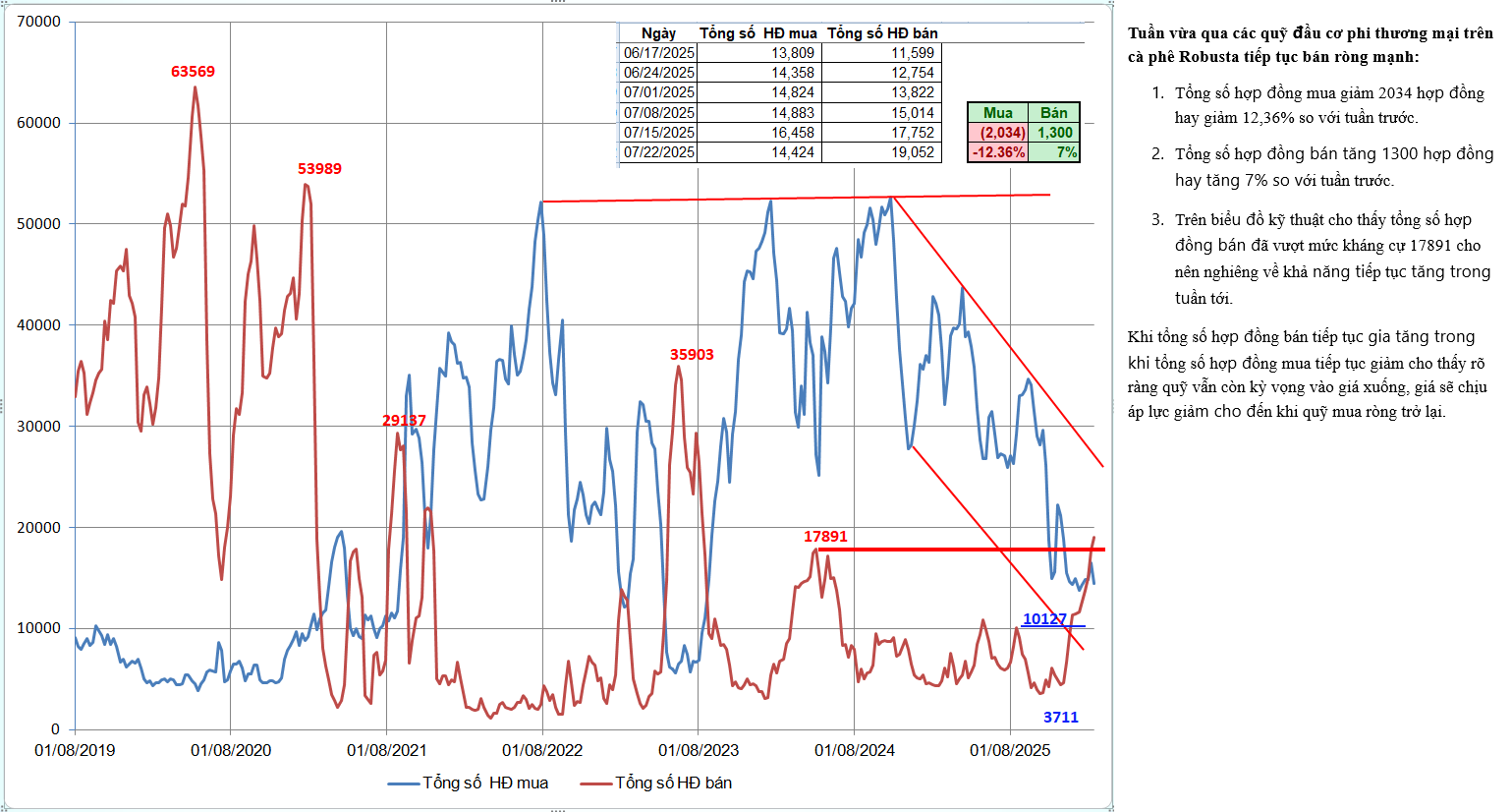Click the 70000 y-axis label
Image resolution: width=1512 pixels, height=812 pixels.
39,22
